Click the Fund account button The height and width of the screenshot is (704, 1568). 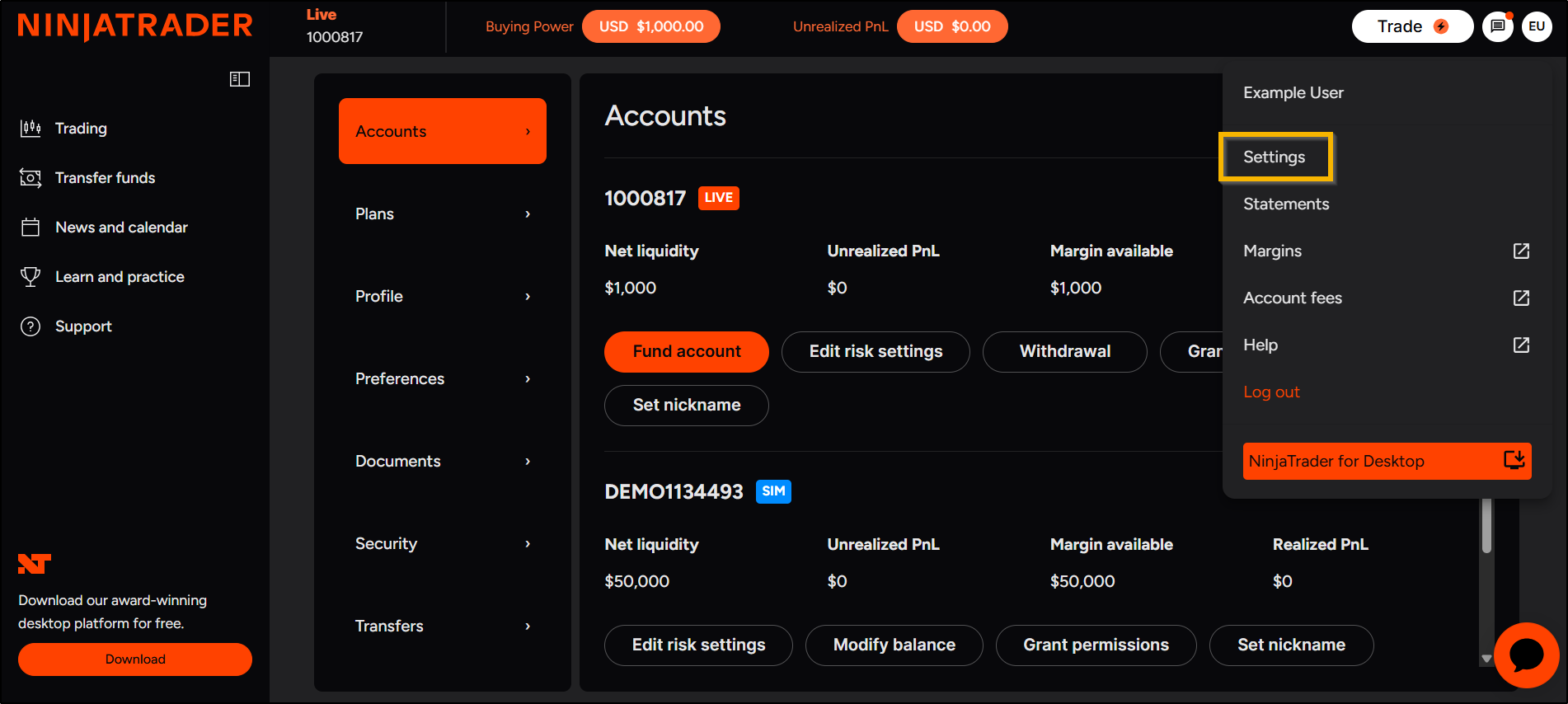[x=687, y=352]
